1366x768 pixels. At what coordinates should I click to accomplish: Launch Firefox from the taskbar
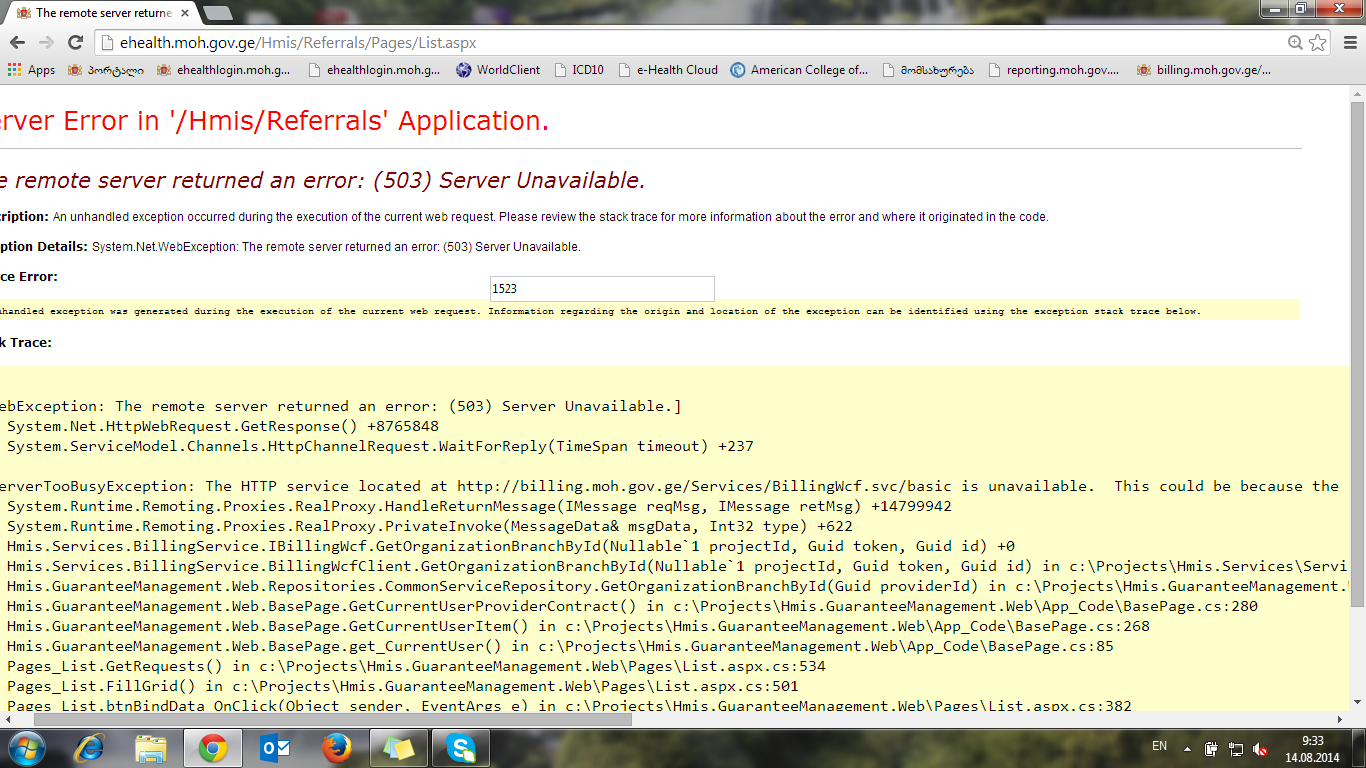tap(337, 748)
